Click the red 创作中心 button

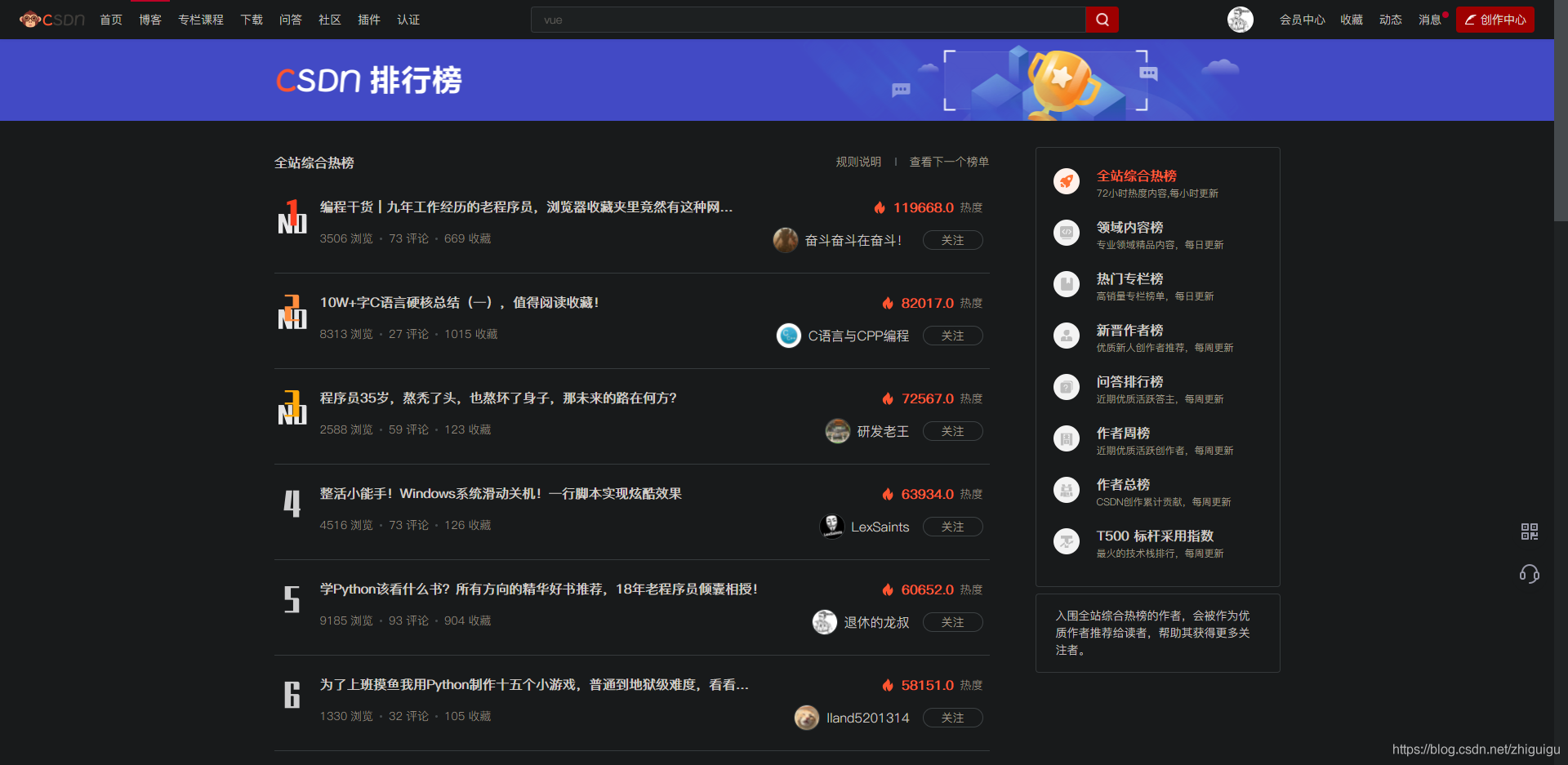point(1494,20)
